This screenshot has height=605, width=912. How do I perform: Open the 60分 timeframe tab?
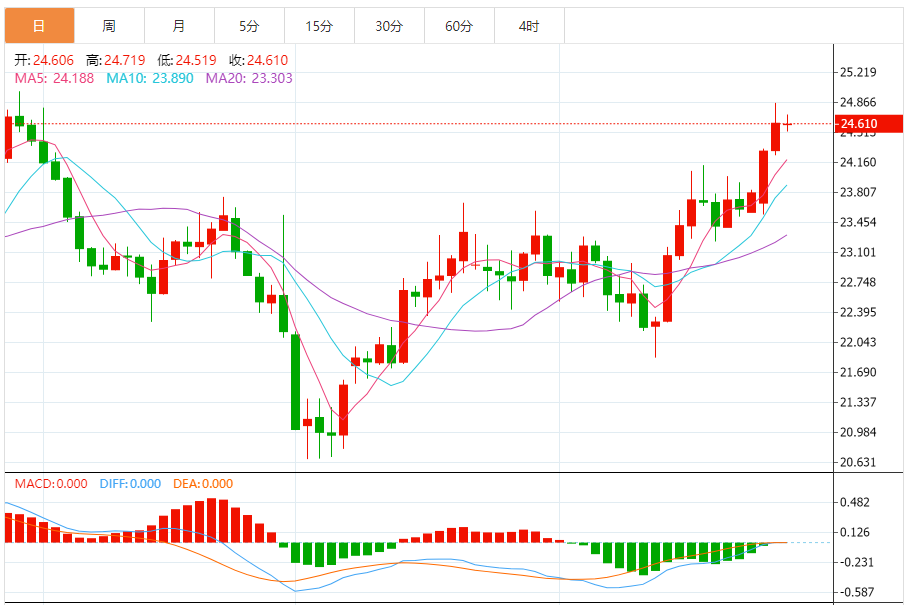point(459,26)
